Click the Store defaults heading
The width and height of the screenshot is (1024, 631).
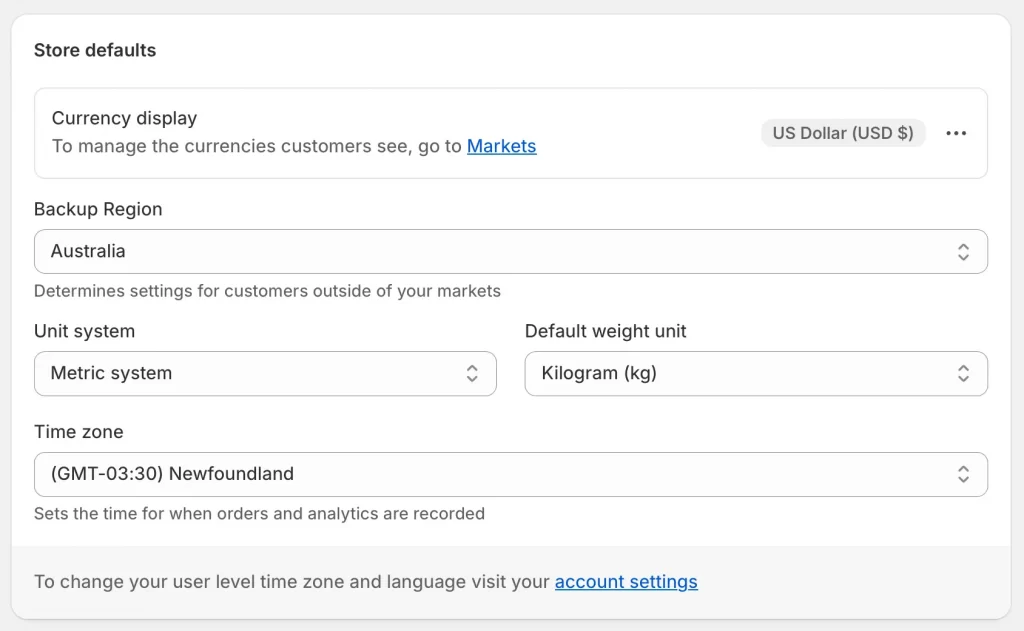click(95, 50)
